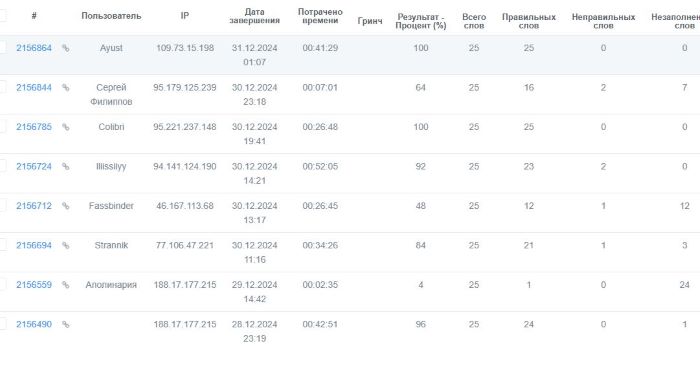
Task: Open result link 2156844
Action: click(x=34, y=87)
